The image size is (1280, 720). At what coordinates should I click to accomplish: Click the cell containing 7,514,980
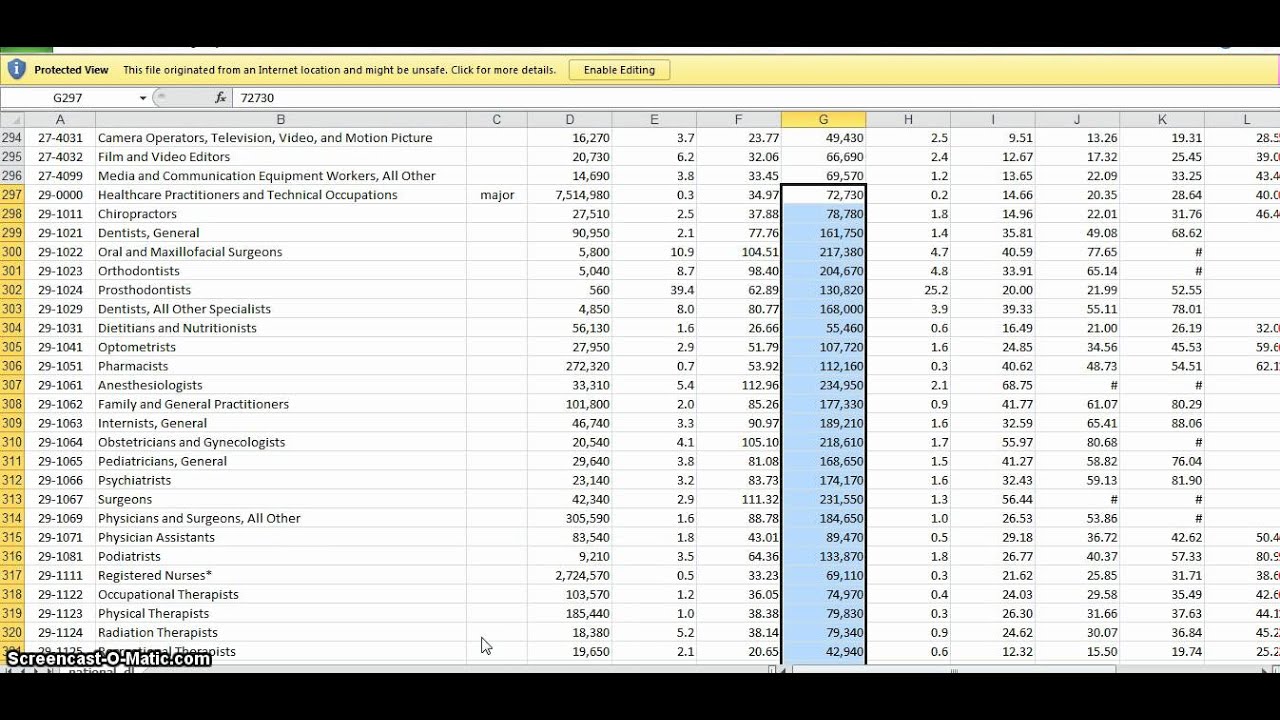570,195
